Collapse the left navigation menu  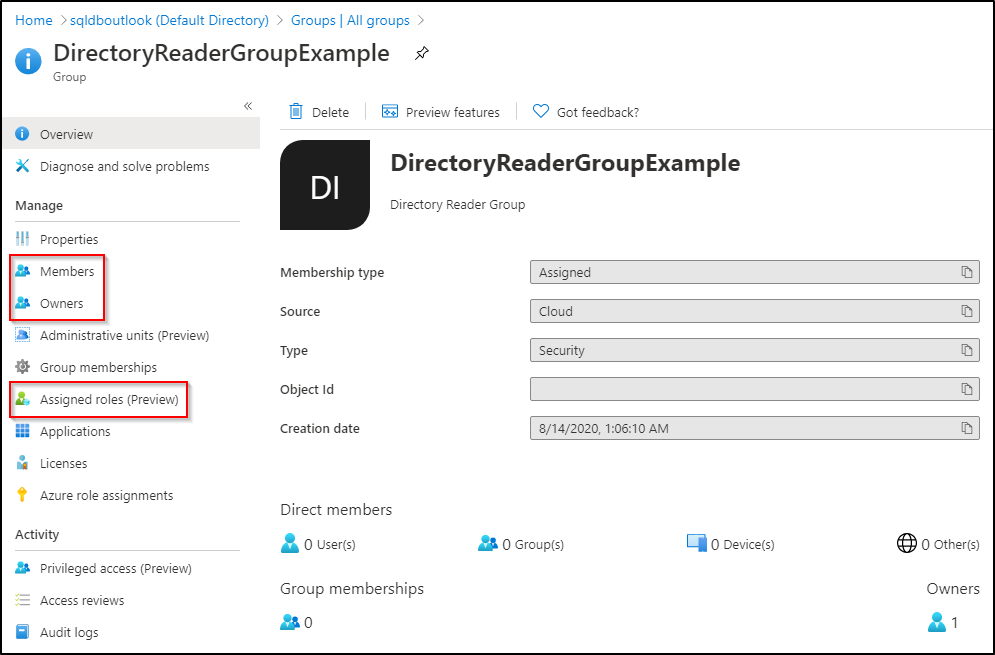pyautogui.click(x=248, y=106)
